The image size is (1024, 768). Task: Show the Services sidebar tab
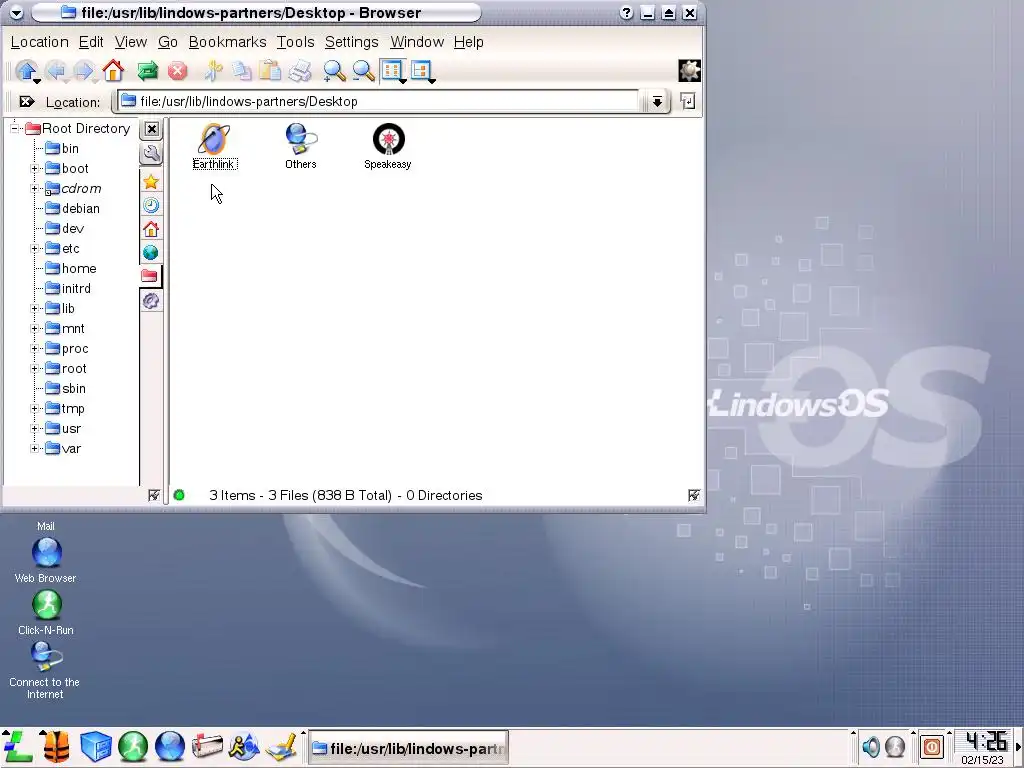pyautogui.click(x=151, y=300)
